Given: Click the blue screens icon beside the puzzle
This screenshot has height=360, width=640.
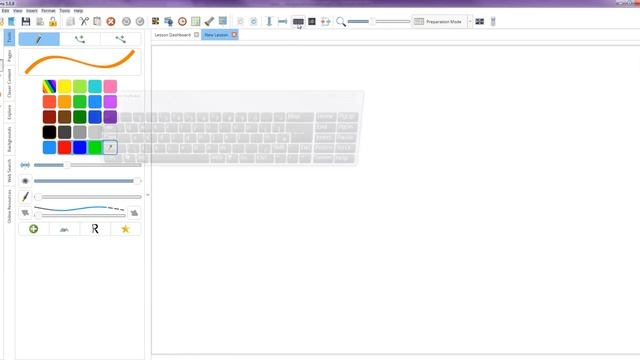Looking at the screenshot, I should coord(168,21).
